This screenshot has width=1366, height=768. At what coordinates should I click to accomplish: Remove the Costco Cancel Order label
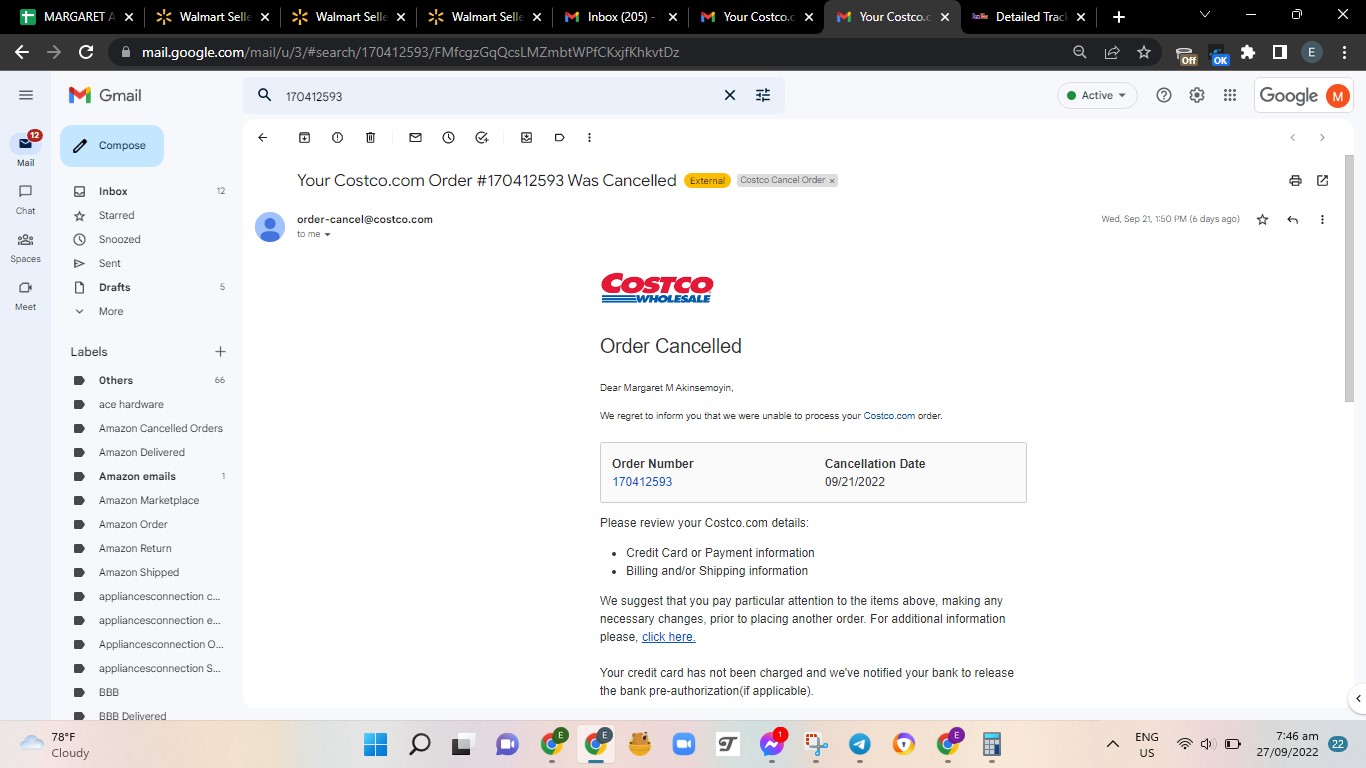click(832, 181)
